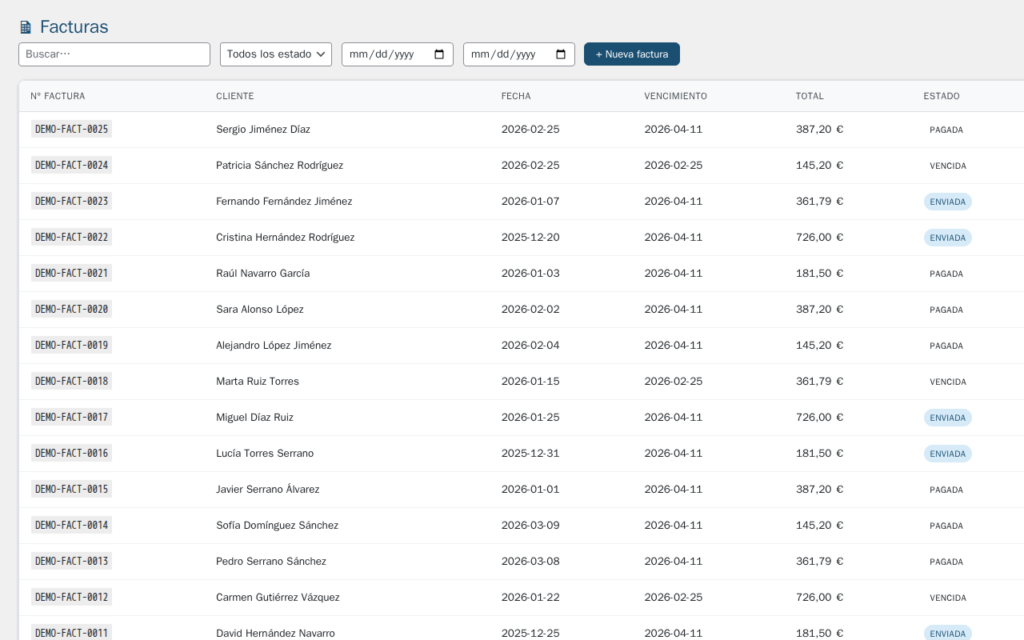The width and height of the screenshot is (1024, 640).
Task: Click the ENVIADA badge on DEMO-FACT-0023
Action: pos(947,201)
